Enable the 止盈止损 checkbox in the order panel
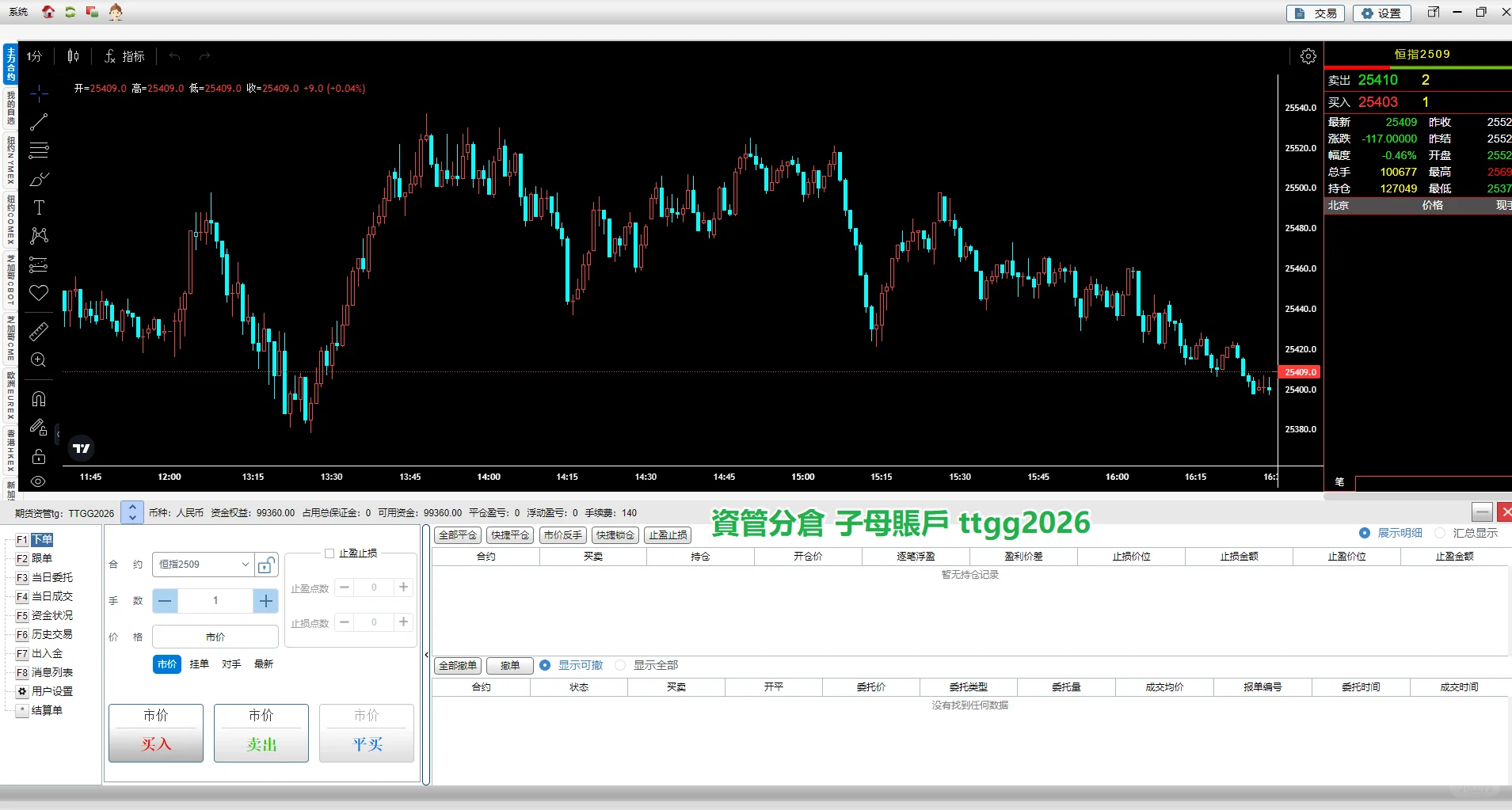This screenshot has height=810, width=1512. point(330,553)
